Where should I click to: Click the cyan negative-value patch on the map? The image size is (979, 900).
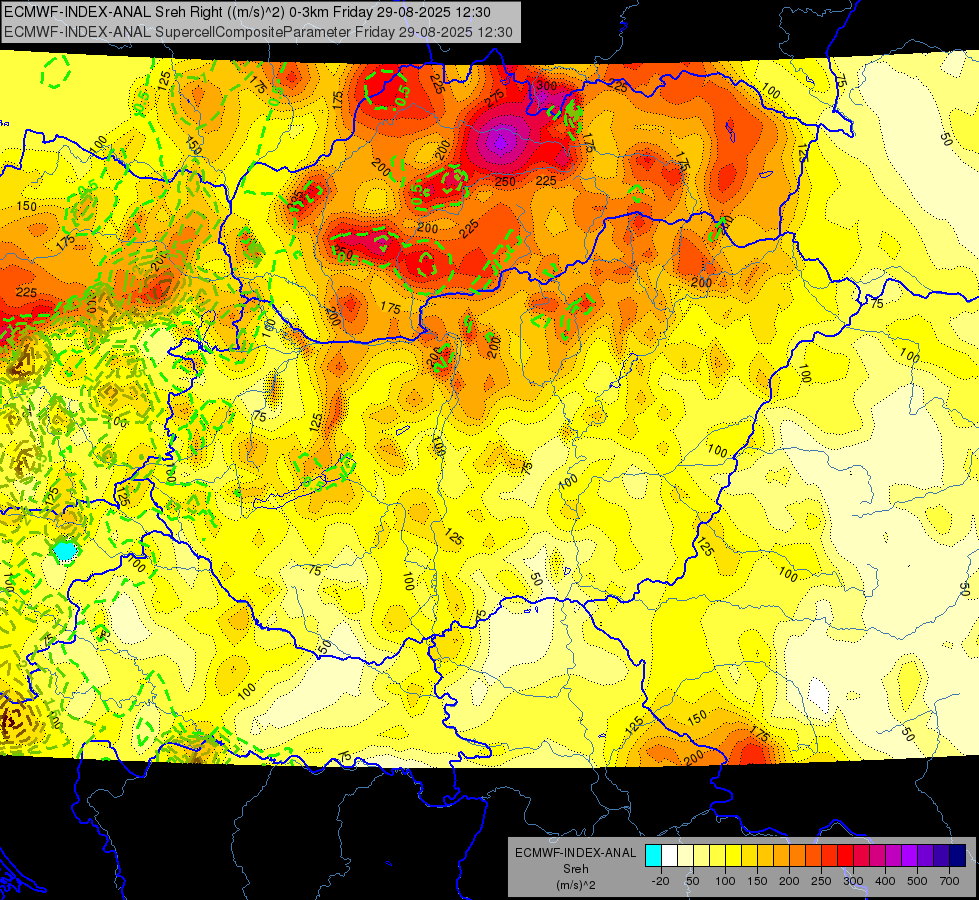64,551
